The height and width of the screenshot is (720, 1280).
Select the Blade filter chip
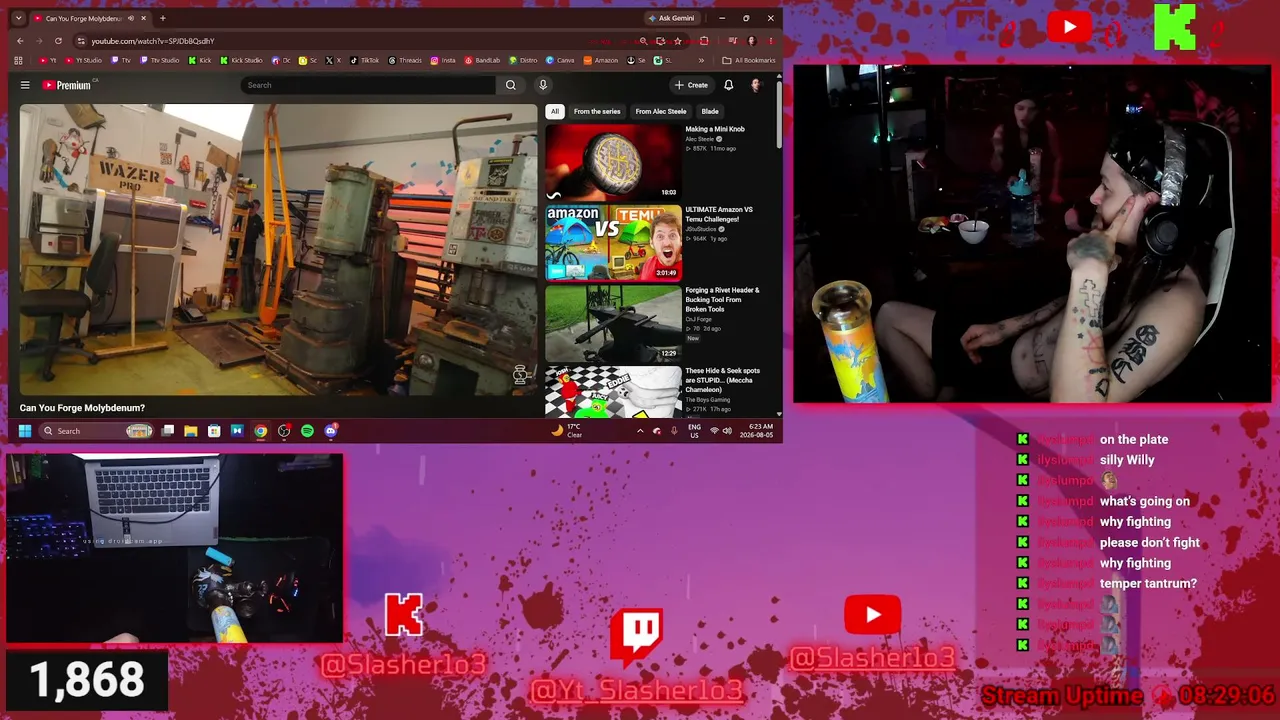coord(710,111)
